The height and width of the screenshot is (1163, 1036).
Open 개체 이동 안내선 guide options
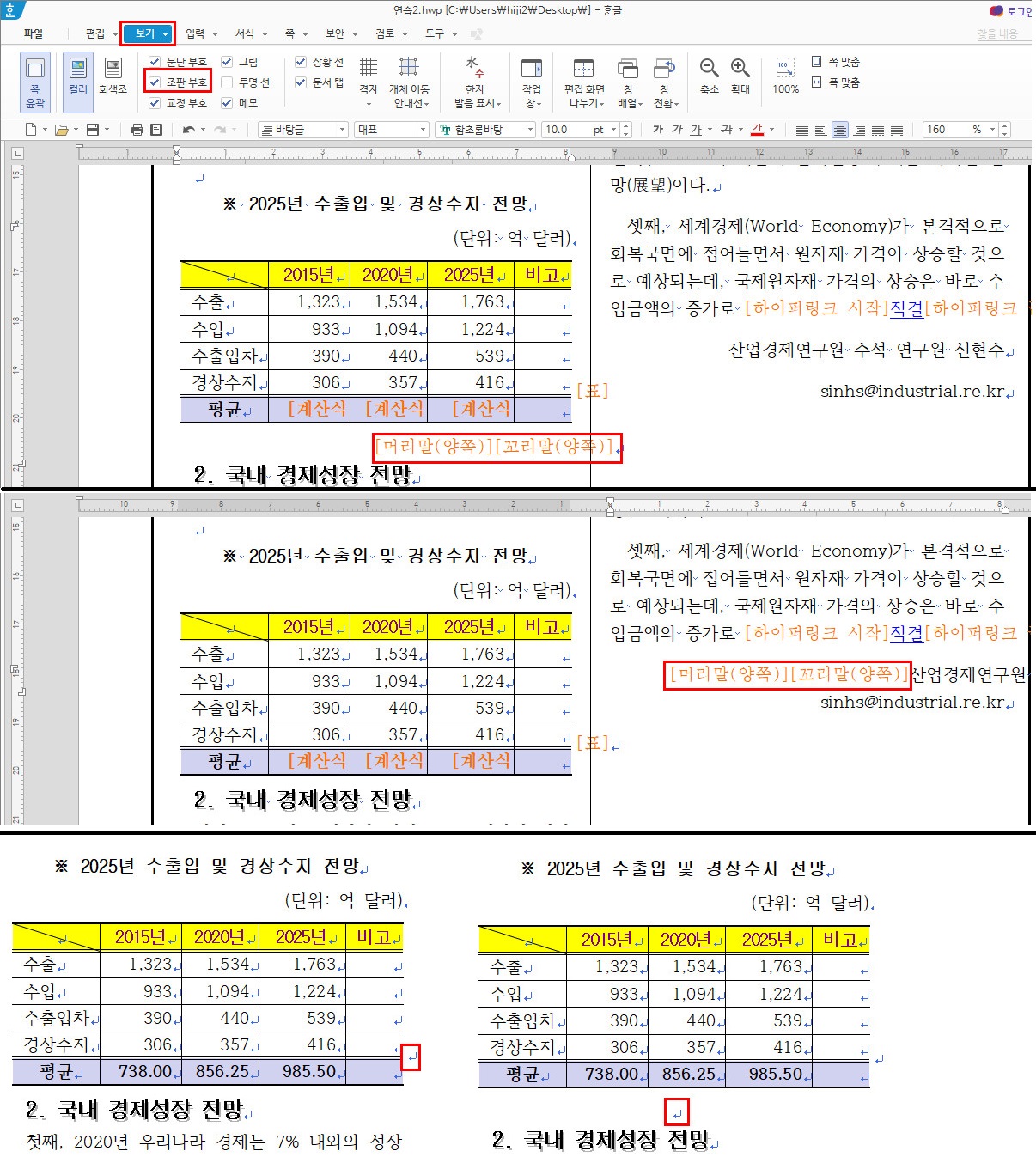pyautogui.click(x=409, y=82)
